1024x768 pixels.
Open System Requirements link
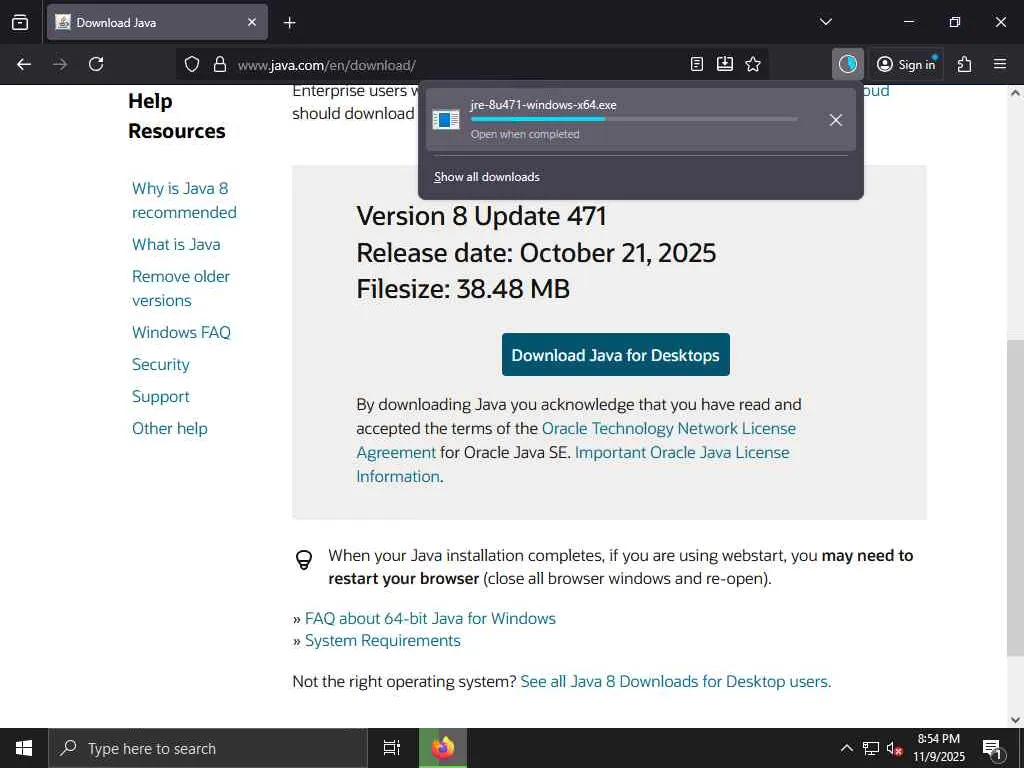tap(383, 641)
